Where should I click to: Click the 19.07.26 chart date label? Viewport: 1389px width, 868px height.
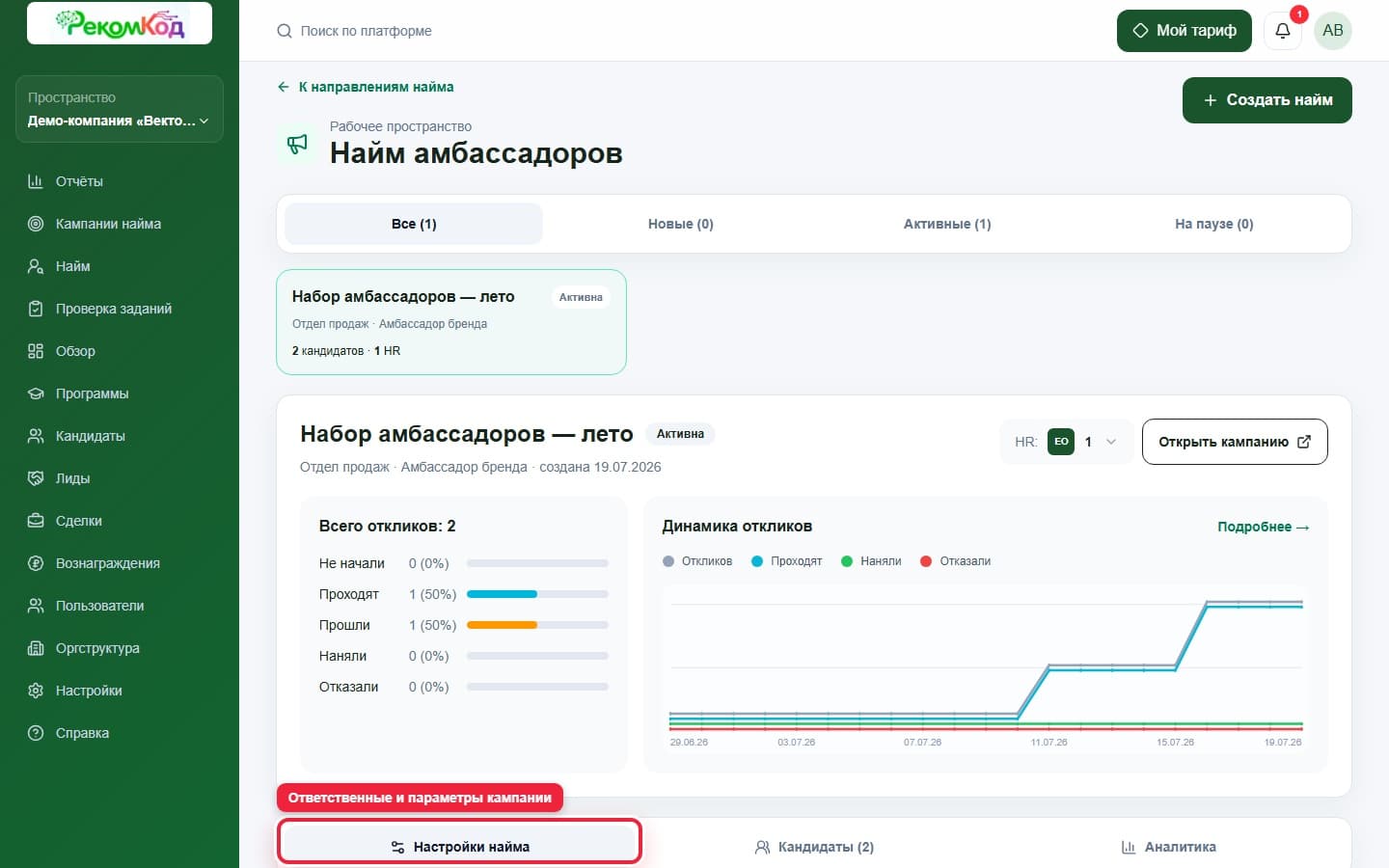(1283, 743)
